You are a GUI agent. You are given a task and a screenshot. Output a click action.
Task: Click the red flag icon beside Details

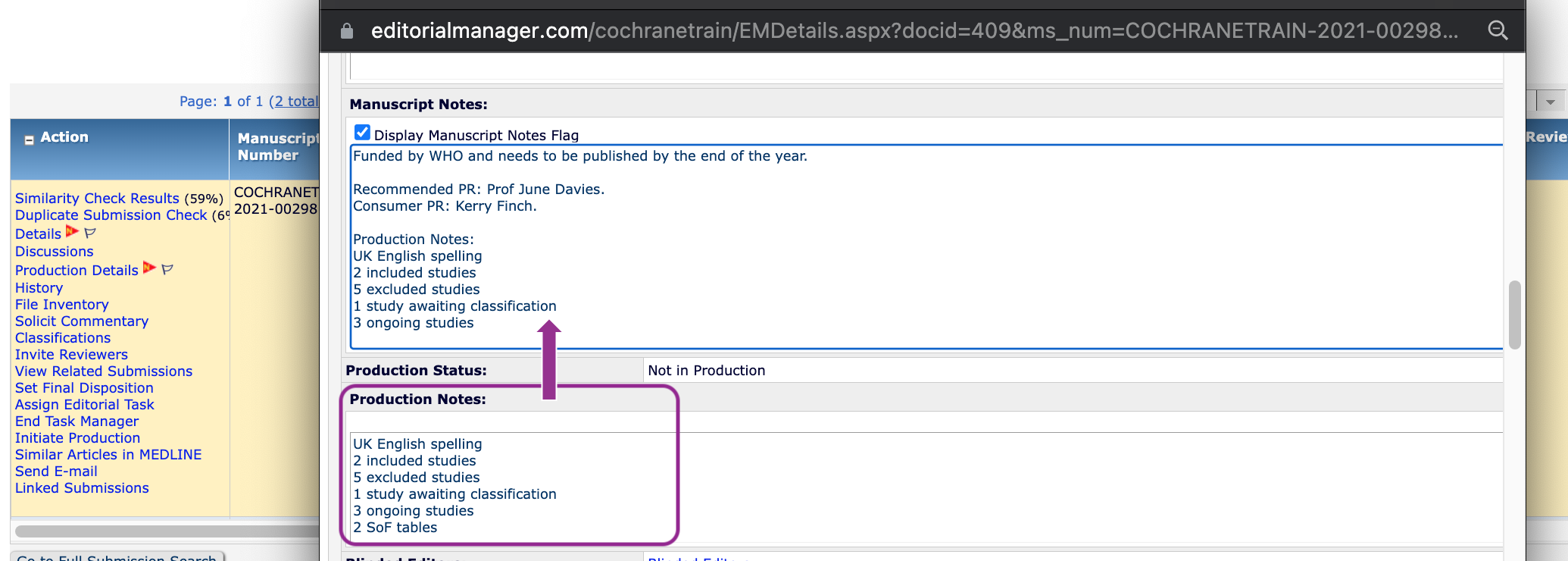click(72, 232)
